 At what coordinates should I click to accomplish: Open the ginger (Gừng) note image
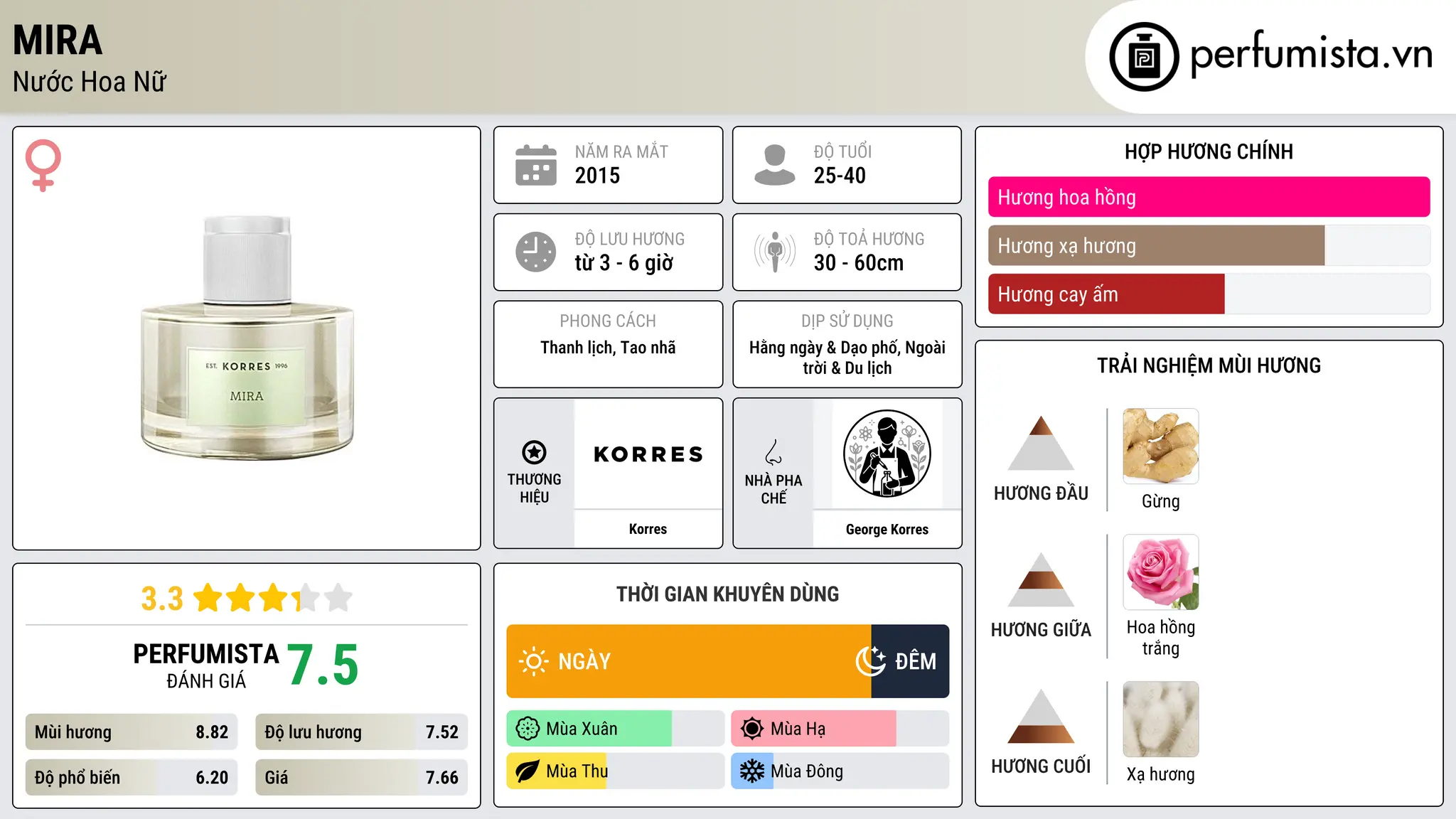pyautogui.click(x=1161, y=446)
